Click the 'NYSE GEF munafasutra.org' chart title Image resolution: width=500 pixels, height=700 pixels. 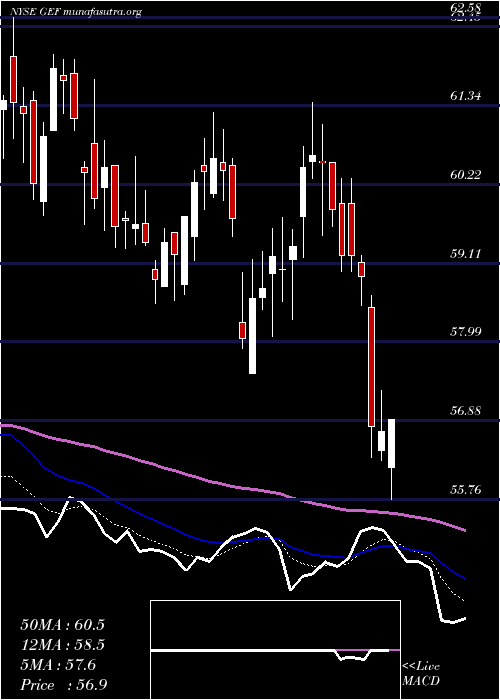[75, 12]
